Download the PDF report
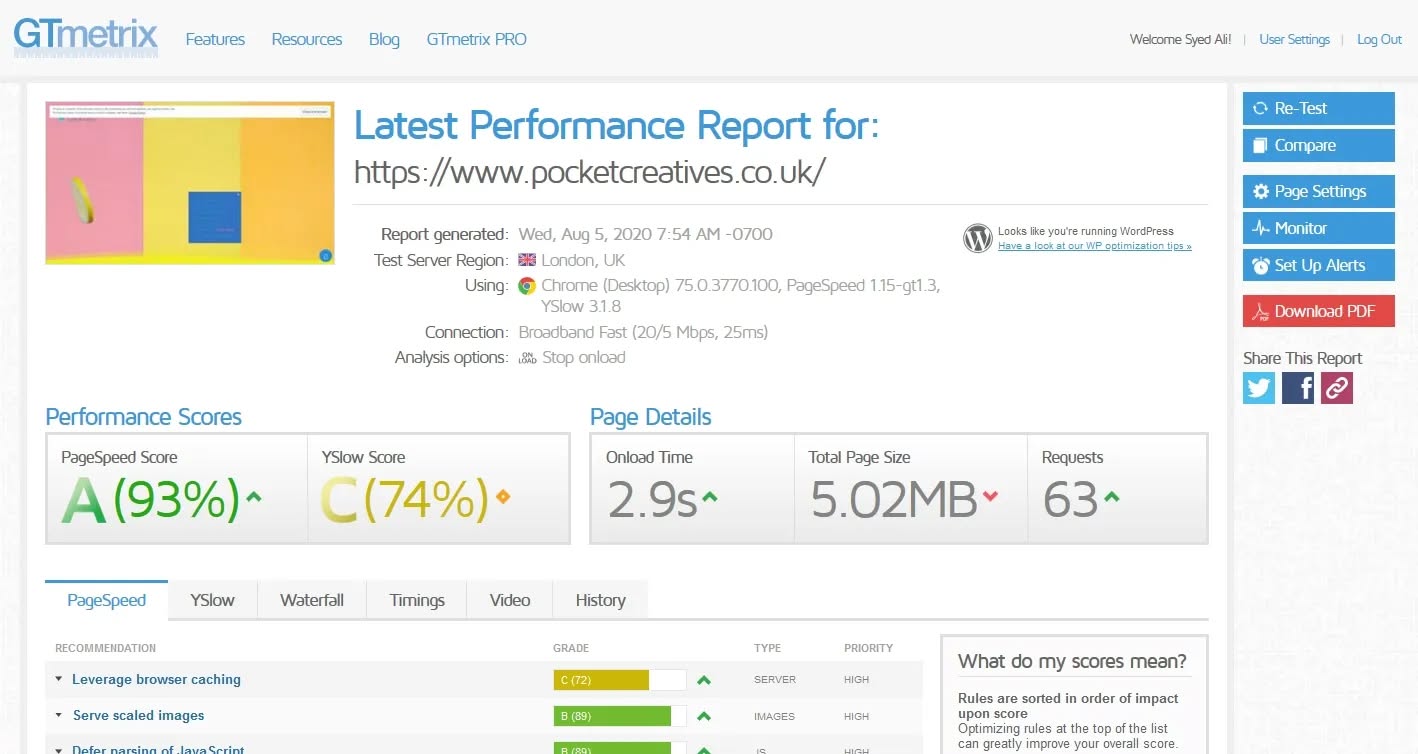Viewport: 1418px width, 754px height. click(1318, 311)
